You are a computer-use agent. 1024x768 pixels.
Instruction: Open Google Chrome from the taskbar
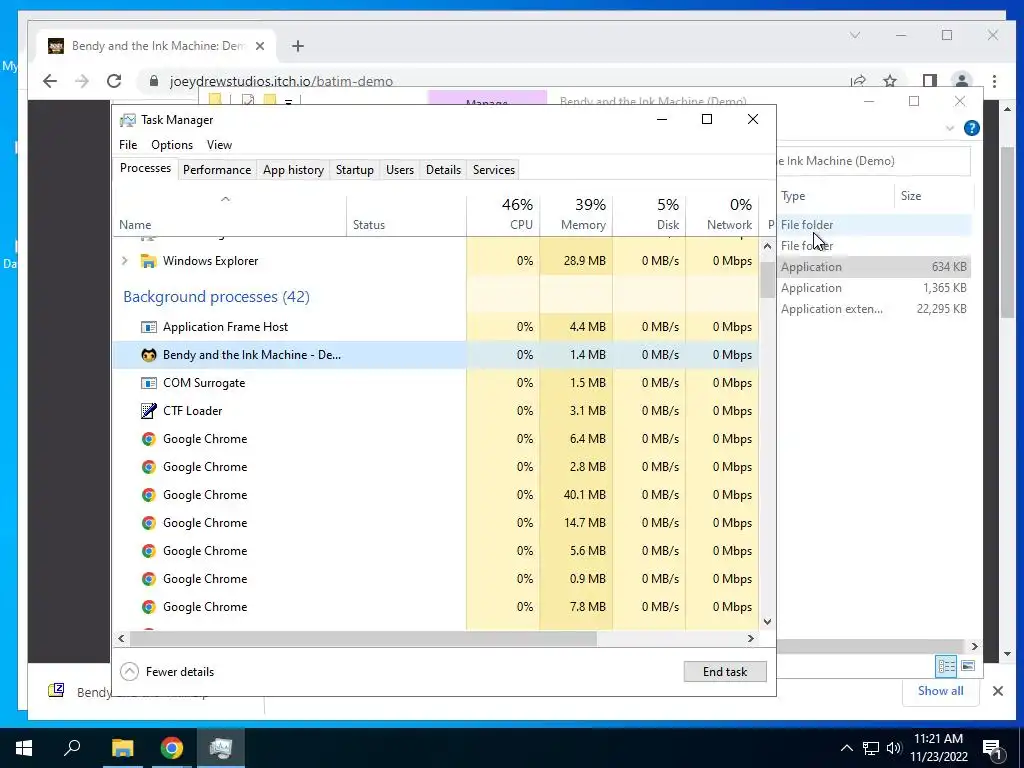172,748
